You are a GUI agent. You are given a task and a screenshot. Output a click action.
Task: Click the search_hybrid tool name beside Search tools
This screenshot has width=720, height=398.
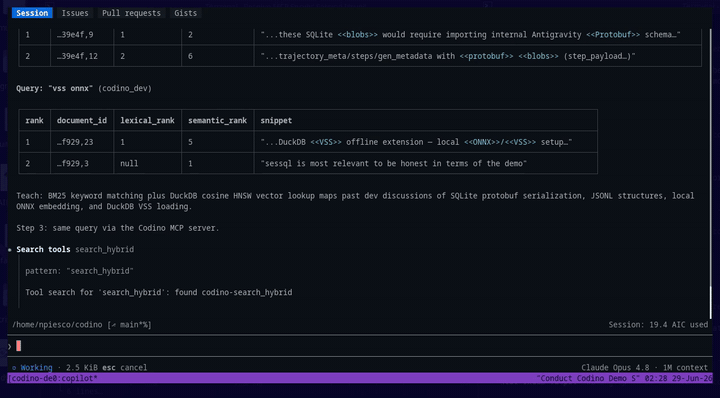(x=105, y=249)
